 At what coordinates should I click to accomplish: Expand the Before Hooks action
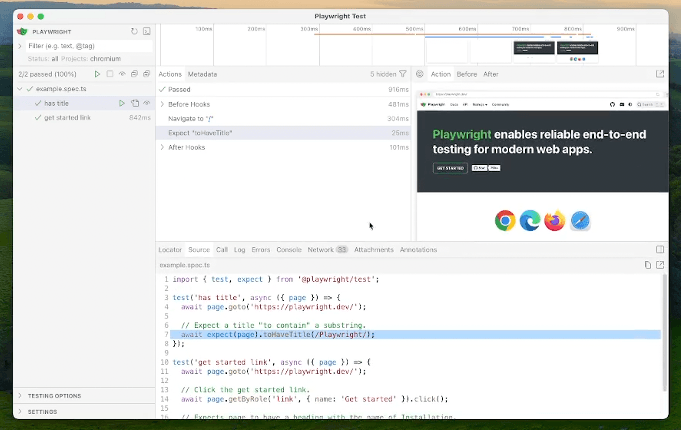(x=163, y=104)
